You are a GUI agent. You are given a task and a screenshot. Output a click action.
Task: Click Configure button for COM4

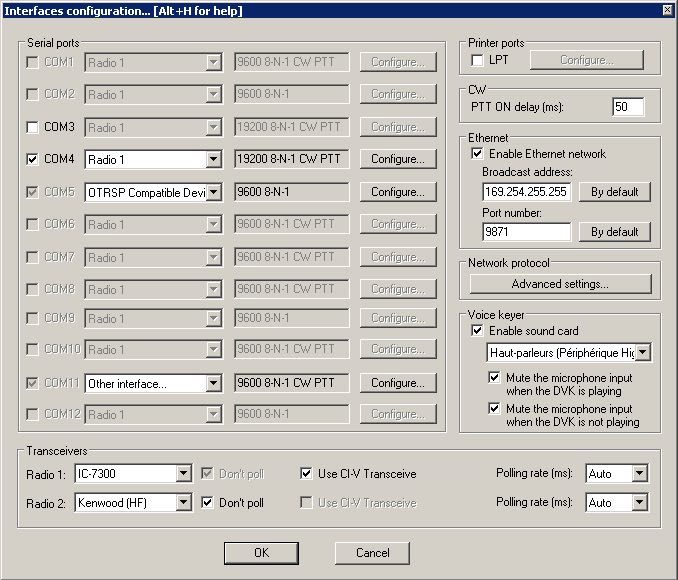[x=398, y=159]
